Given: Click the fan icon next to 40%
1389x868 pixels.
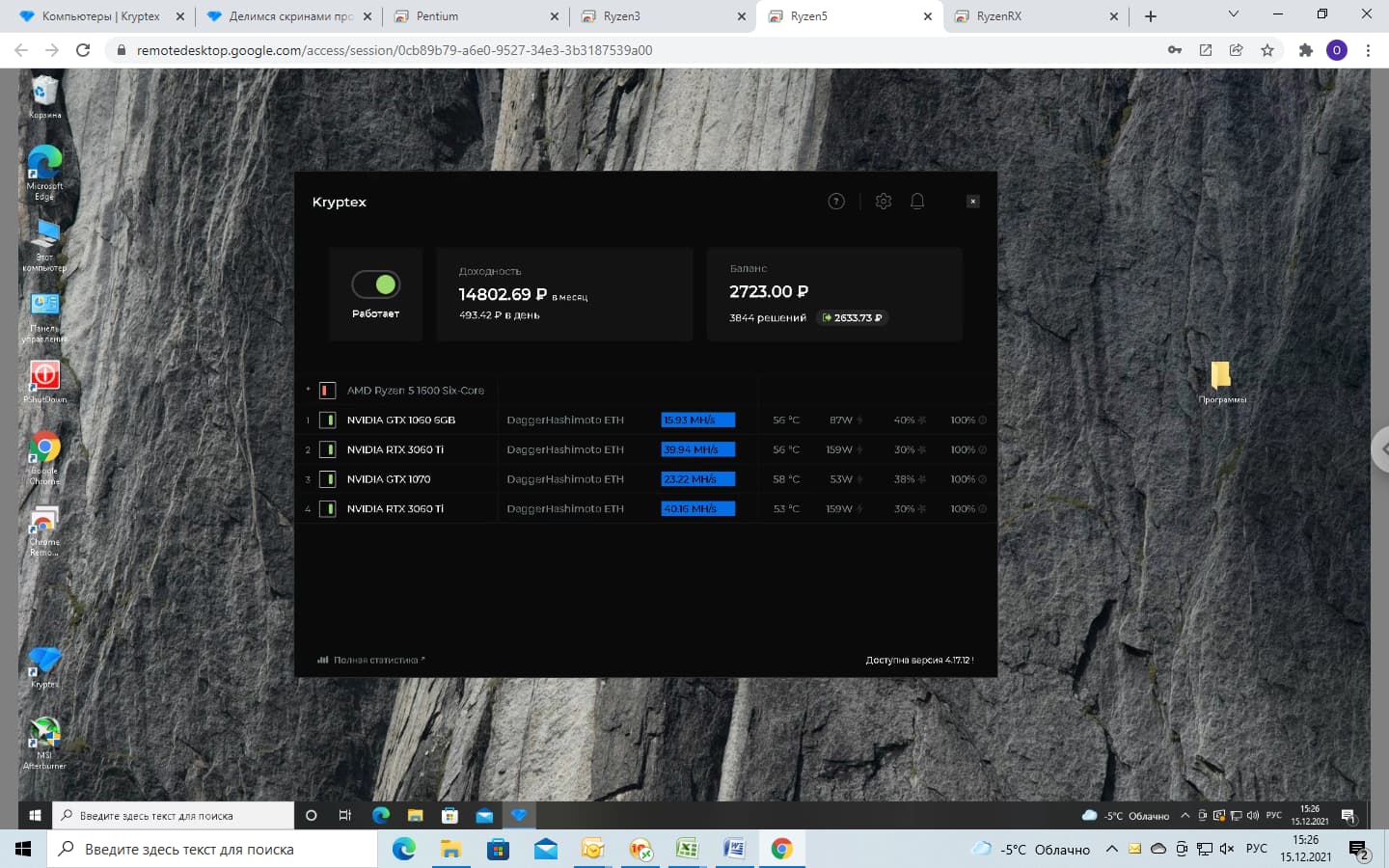Looking at the screenshot, I should (922, 420).
